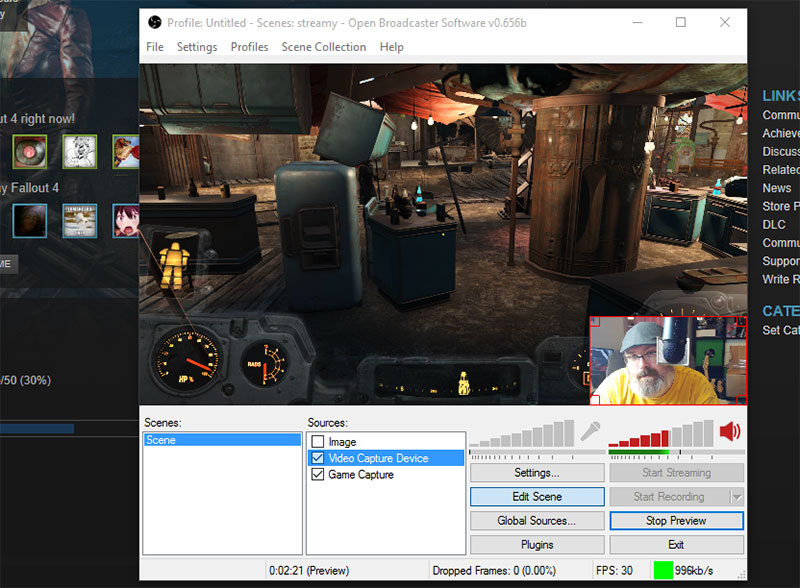This screenshot has height=588, width=800.
Task: Open the Profiles menu
Action: (249, 47)
